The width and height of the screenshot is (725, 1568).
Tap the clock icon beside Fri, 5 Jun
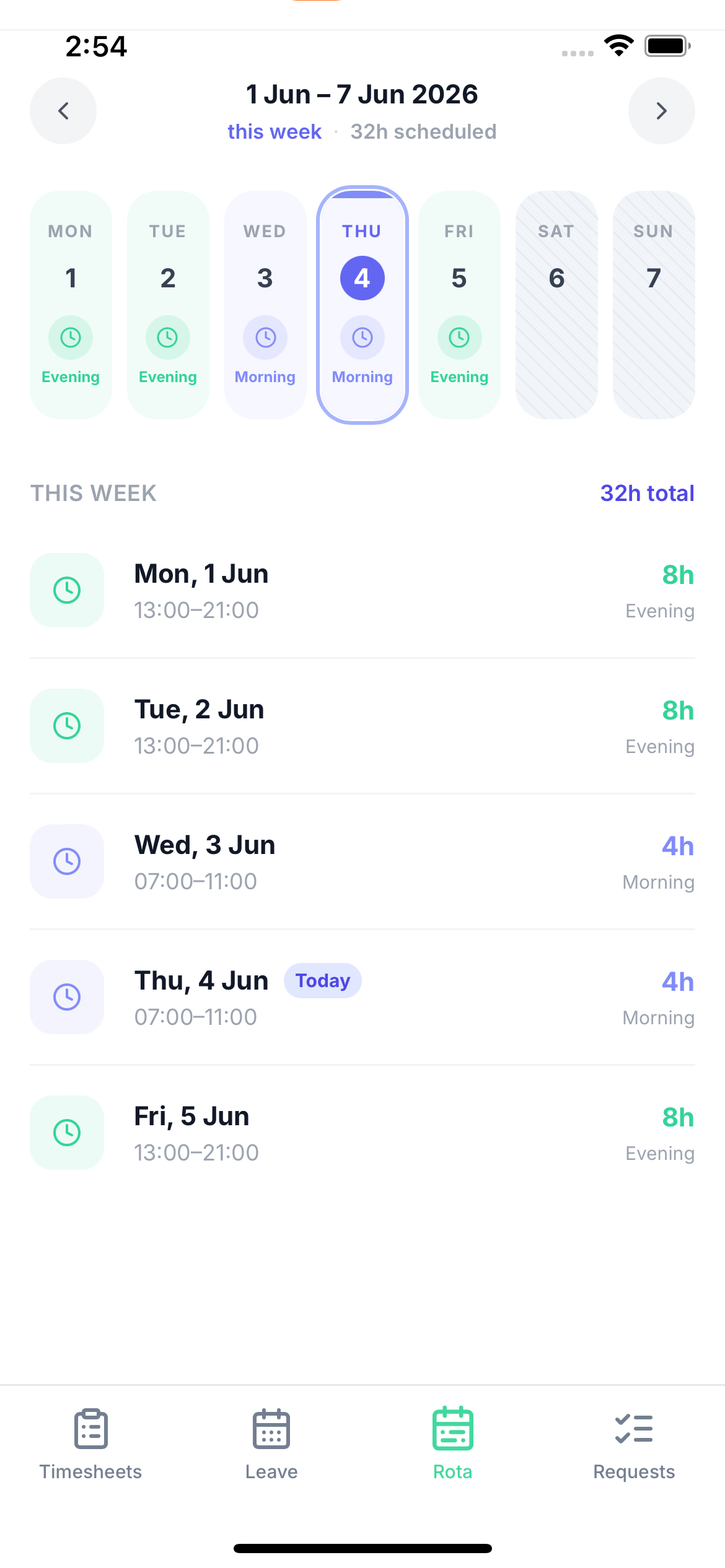tap(67, 1133)
